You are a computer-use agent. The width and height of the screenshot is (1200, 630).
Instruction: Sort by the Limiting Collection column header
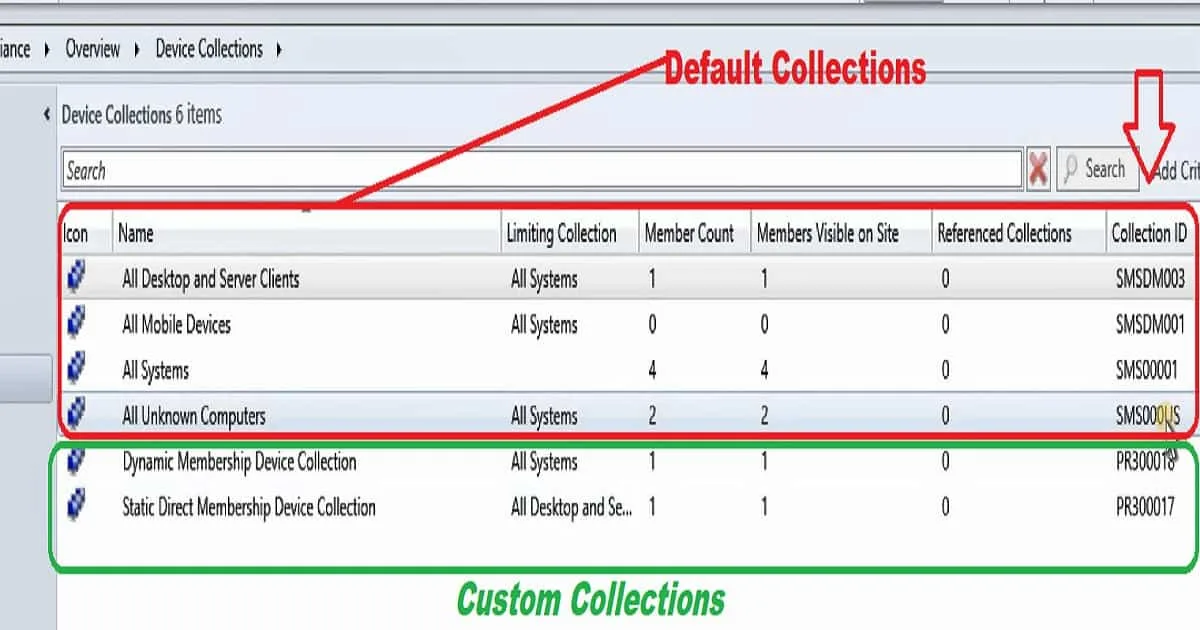pos(561,234)
